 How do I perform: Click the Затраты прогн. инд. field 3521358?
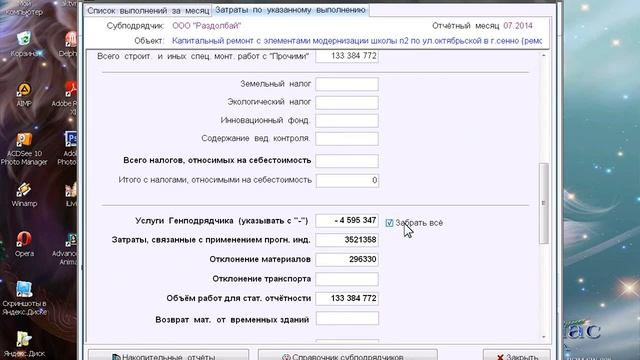(x=347, y=240)
